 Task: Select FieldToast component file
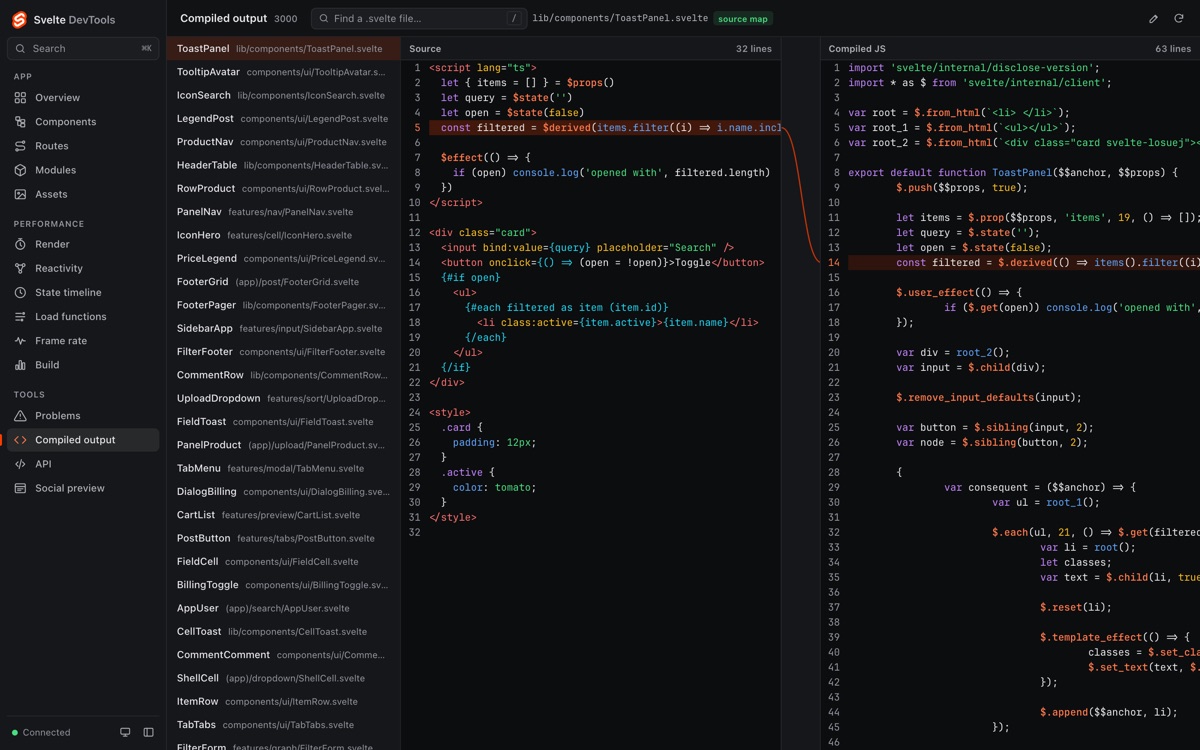tap(283, 422)
